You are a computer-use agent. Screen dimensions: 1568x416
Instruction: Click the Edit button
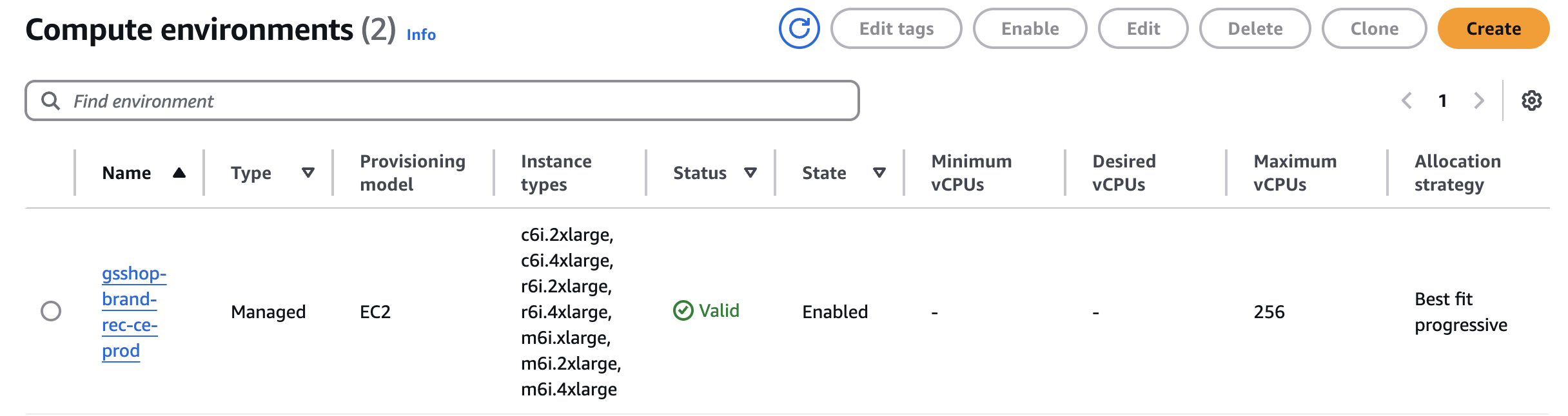pos(1143,28)
